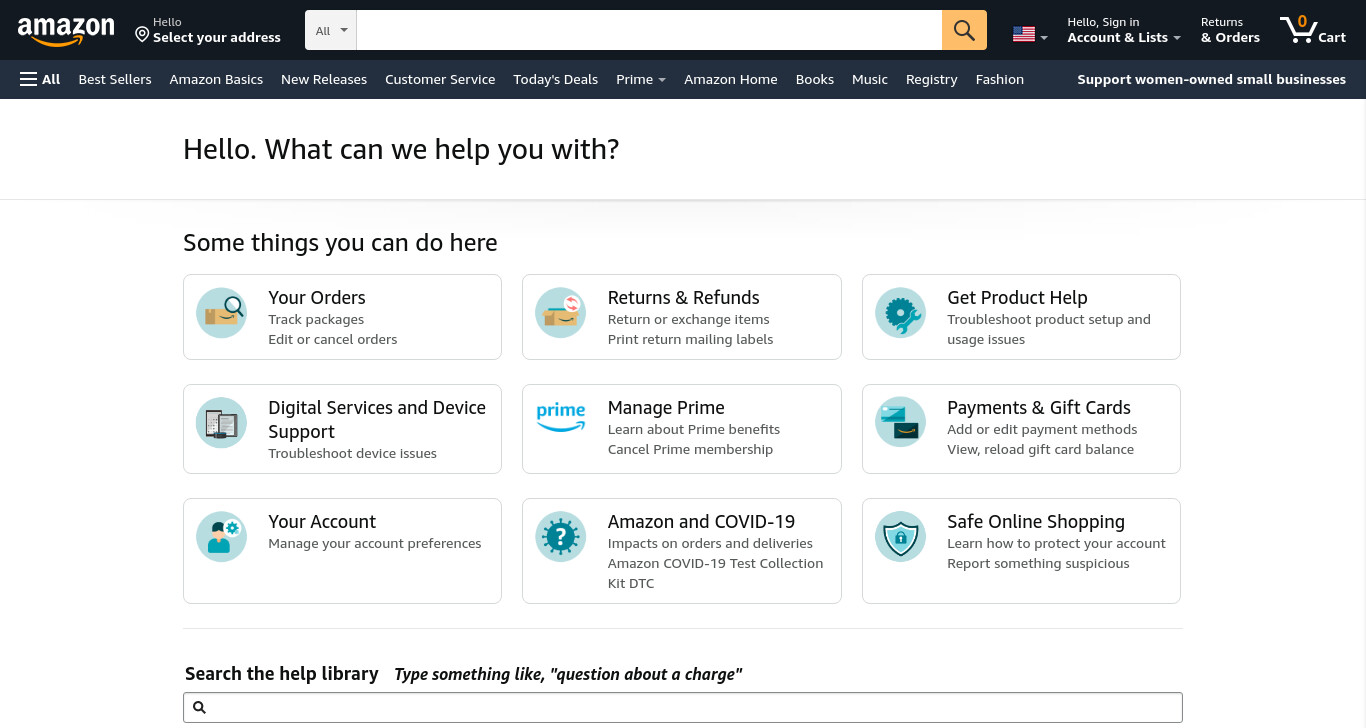The width and height of the screenshot is (1366, 728).
Task: Click 'Track packages' text
Action: (x=316, y=320)
